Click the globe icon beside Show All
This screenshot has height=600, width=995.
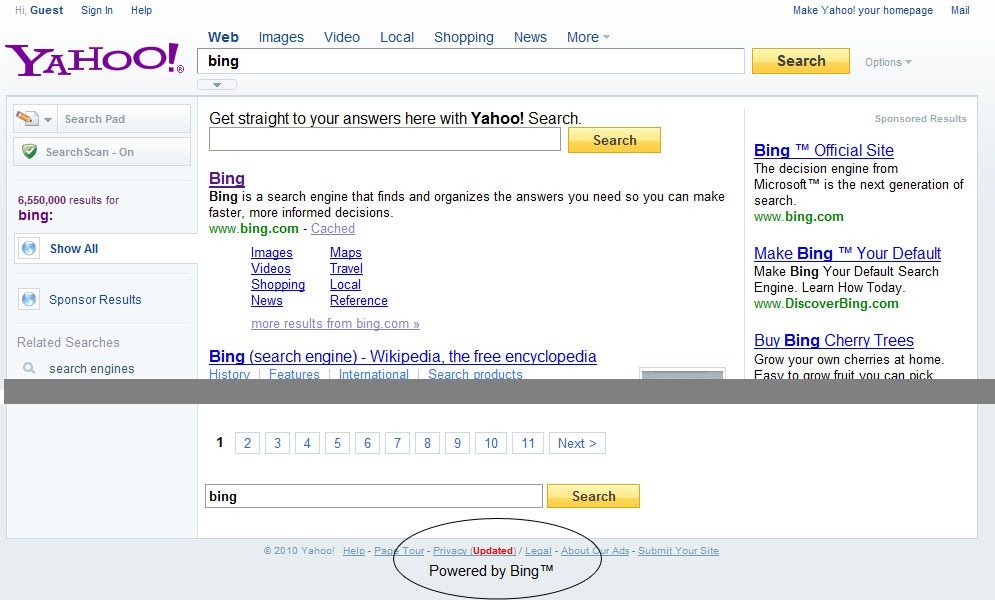click(x=29, y=248)
